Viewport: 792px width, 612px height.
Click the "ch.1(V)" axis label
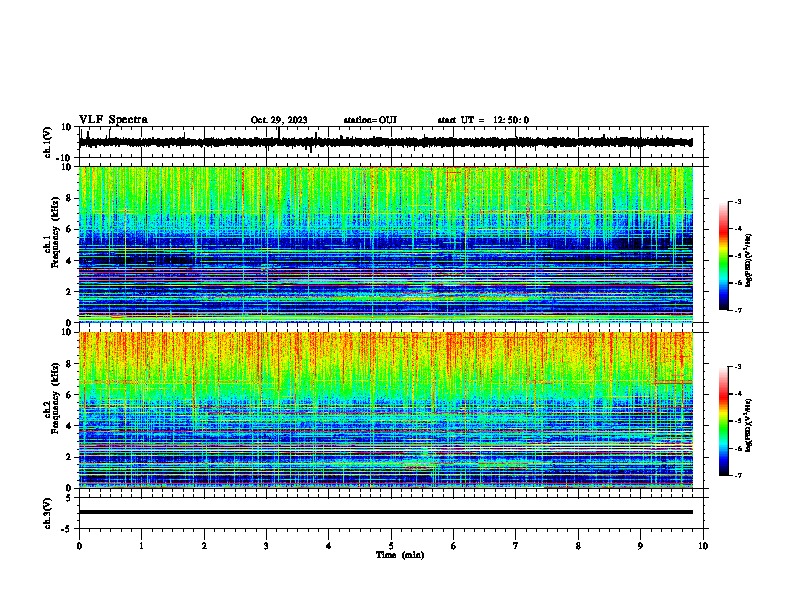click(x=48, y=142)
